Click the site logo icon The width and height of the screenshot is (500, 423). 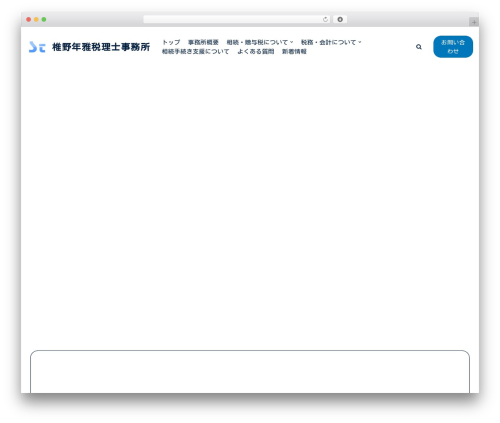37,47
